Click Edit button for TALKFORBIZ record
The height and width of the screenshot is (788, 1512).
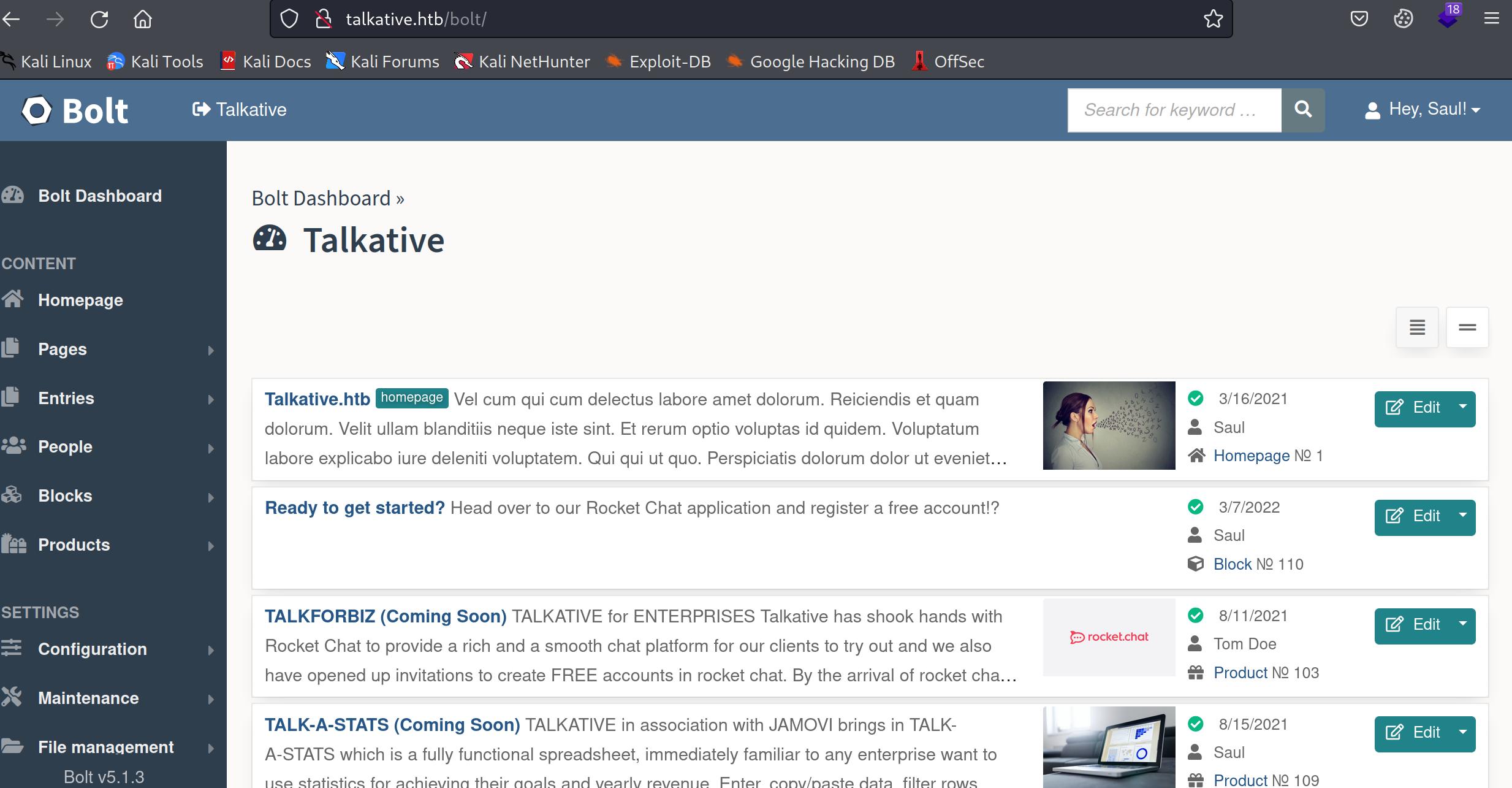[x=1414, y=625]
